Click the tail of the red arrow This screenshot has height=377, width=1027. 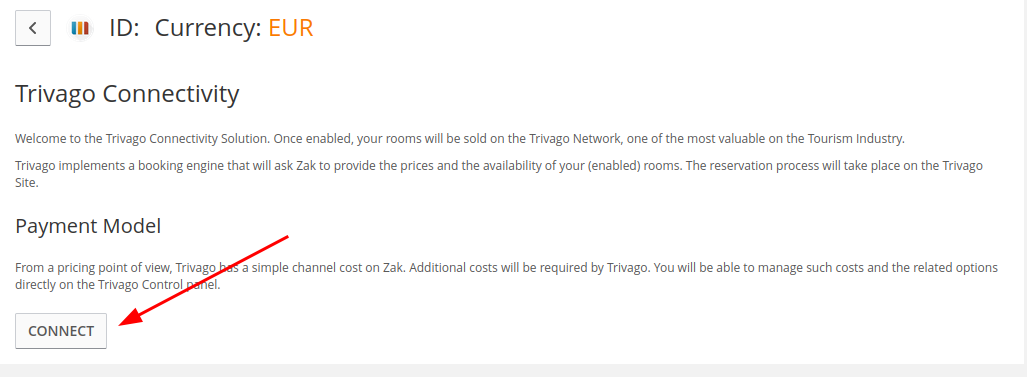[286, 237]
